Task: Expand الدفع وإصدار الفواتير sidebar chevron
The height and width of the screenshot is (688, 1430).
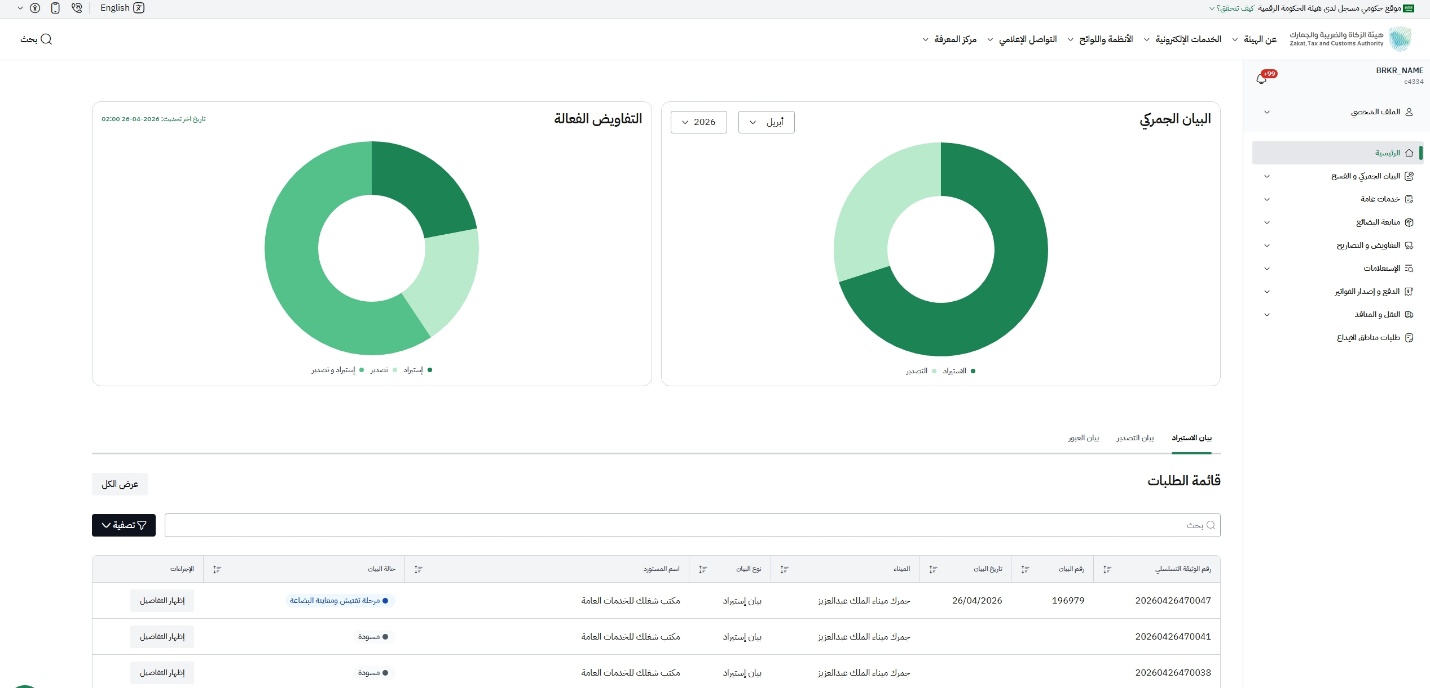Action: point(1267,291)
